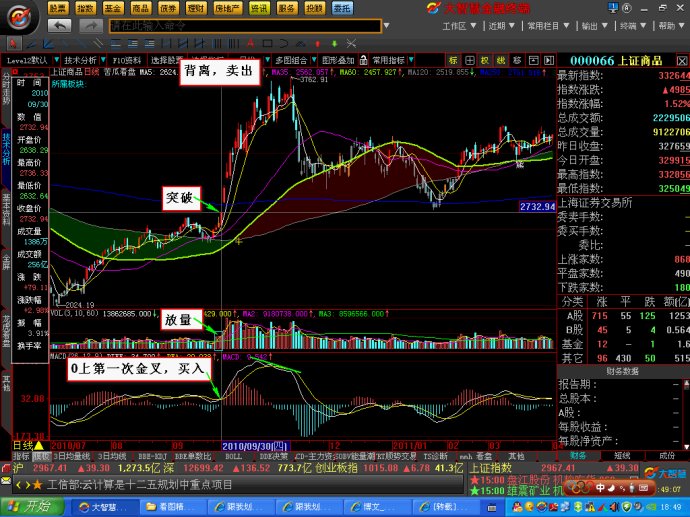690x517 pixels.
Task: Select the red letter A text annotation tool
Action: pyautogui.click(x=250, y=44)
